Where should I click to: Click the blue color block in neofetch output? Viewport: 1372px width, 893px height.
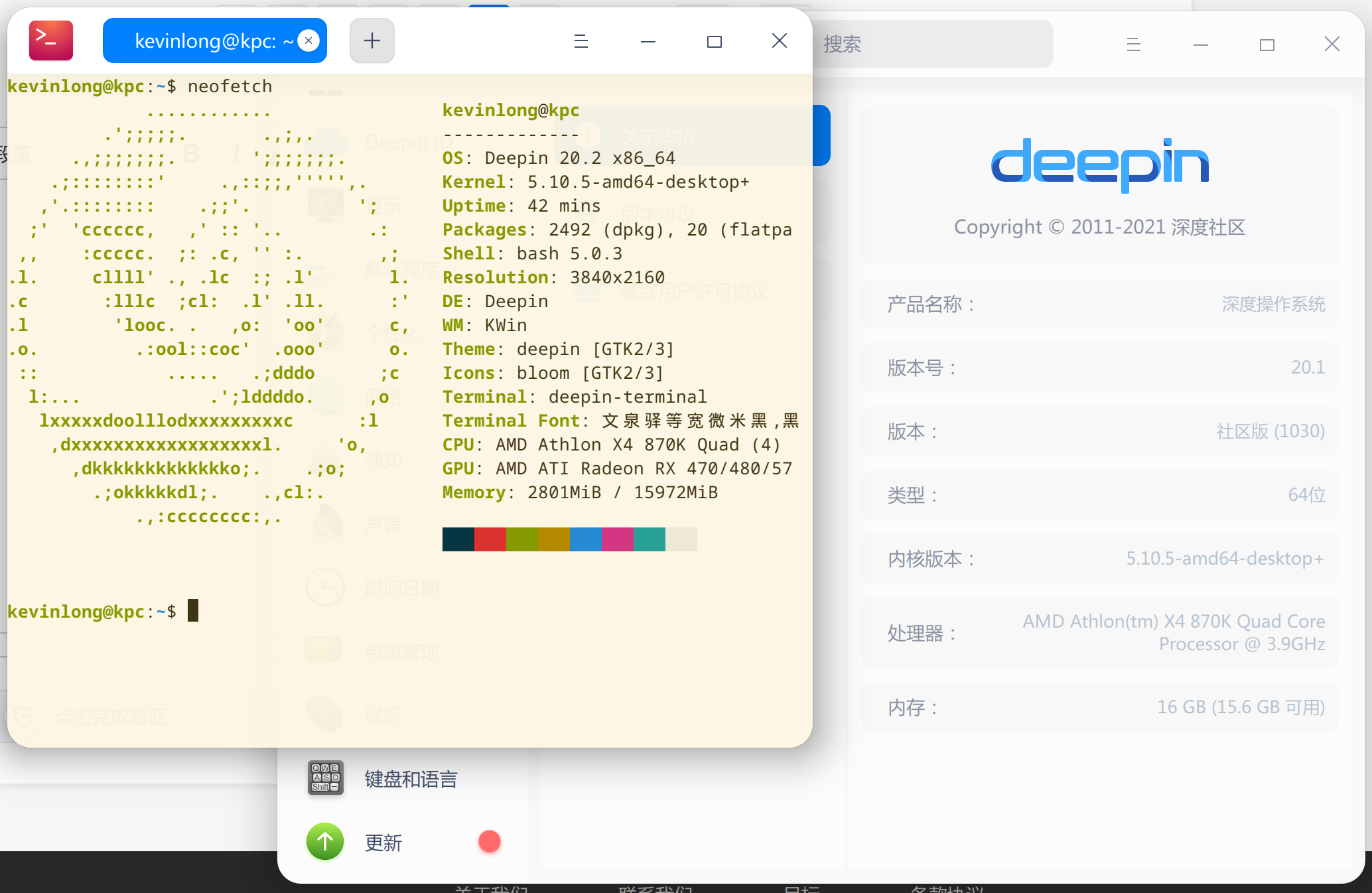coord(586,539)
